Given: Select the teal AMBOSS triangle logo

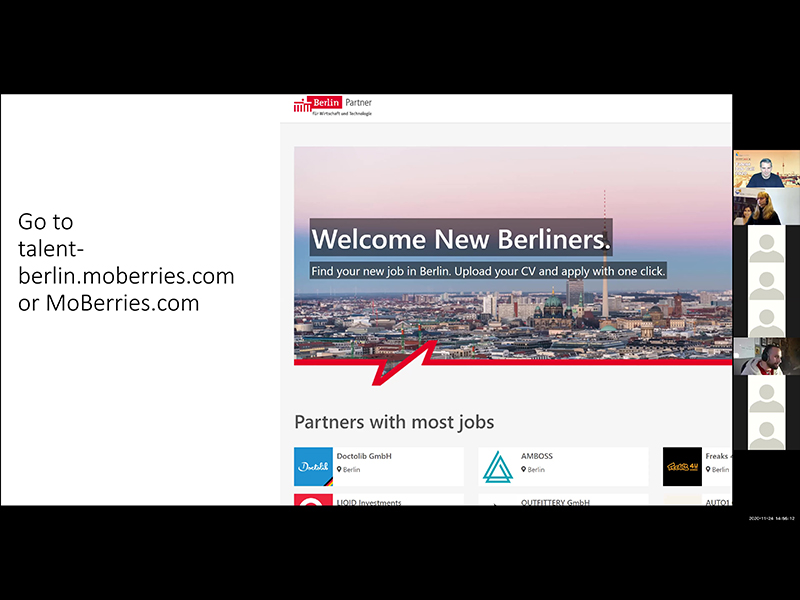Looking at the screenshot, I should click(x=497, y=466).
